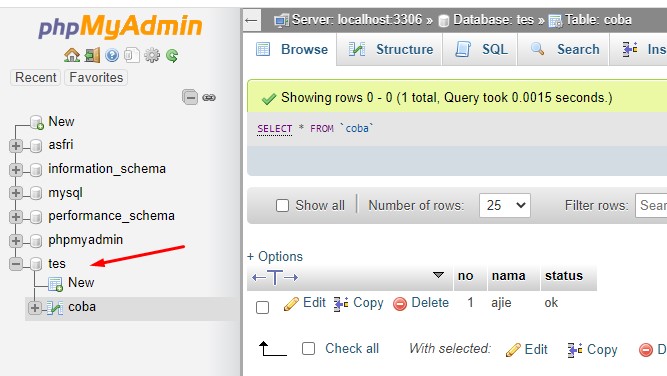667x376 pixels.
Task: Expand the mysql database node
Action: (x=16, y=193)
